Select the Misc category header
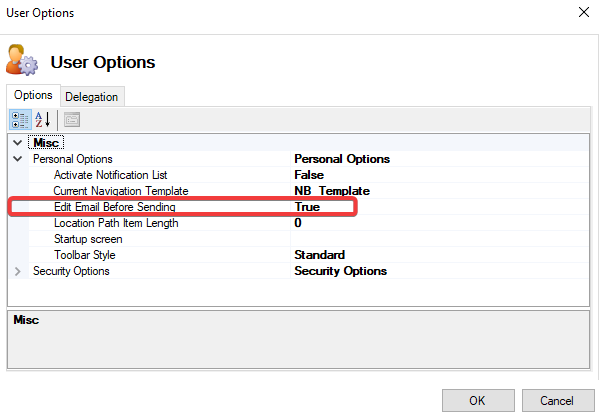 46,143
